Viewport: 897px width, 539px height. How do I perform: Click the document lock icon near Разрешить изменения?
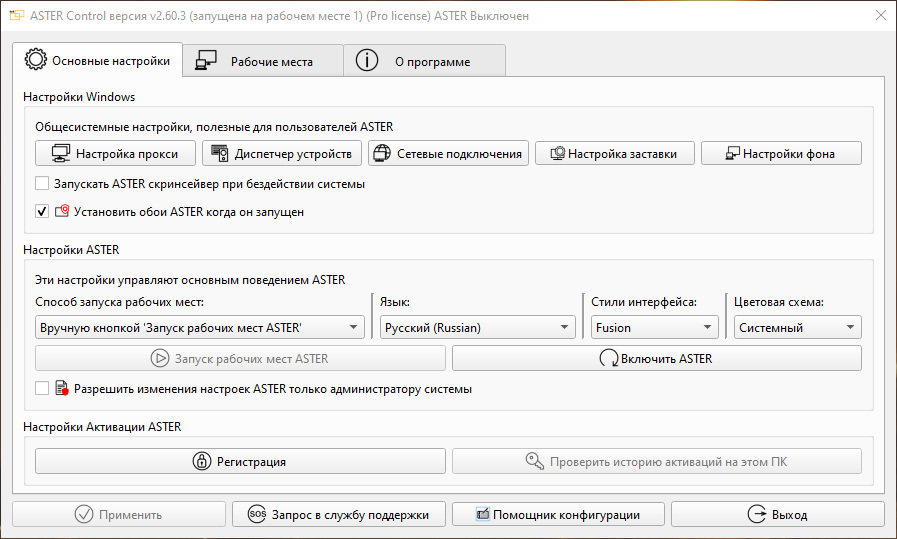tap(62, 389)
